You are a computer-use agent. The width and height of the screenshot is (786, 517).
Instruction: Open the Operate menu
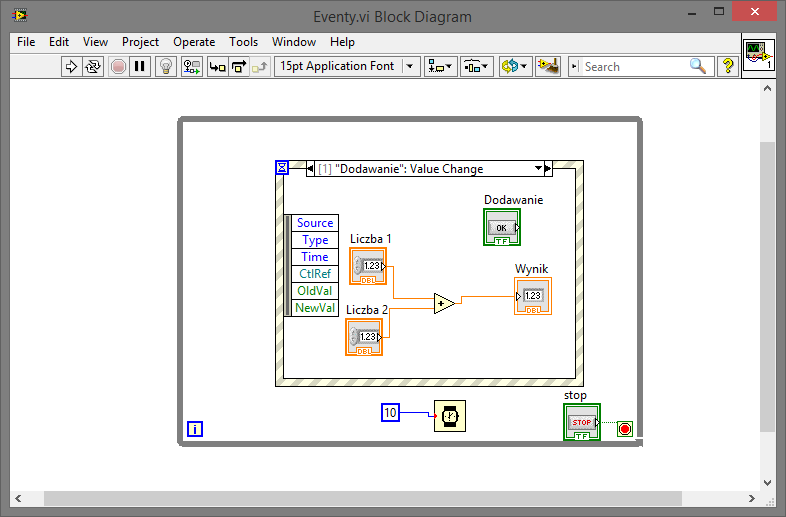point(194,42)
